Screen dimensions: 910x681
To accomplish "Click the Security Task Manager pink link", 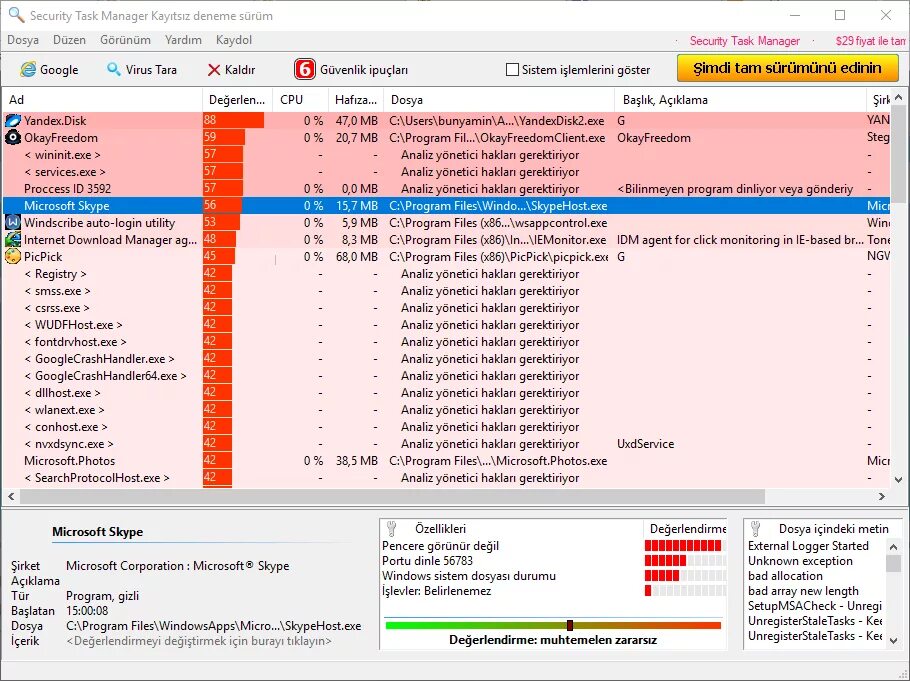I will click(x=745, y=41).
